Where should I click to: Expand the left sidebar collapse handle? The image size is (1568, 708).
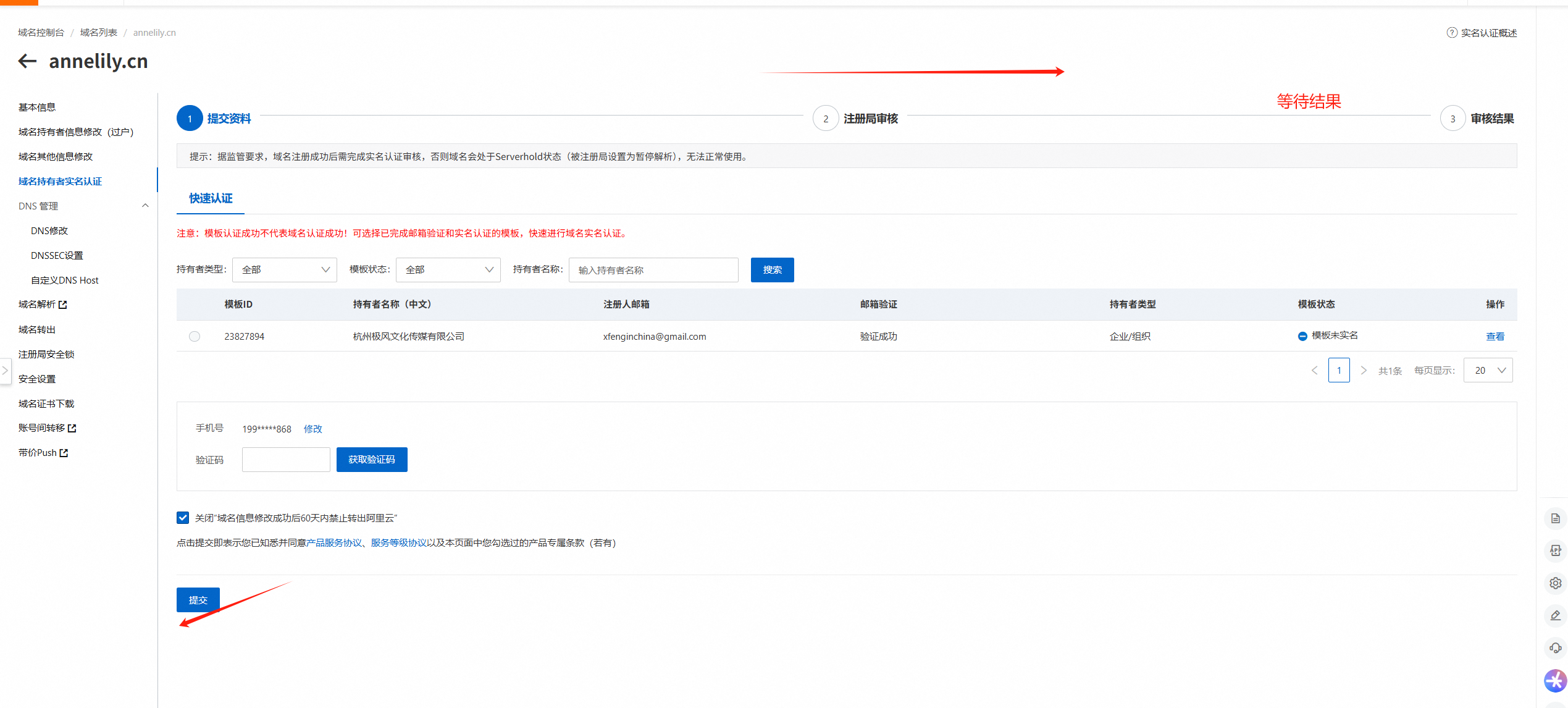(5, 371)
